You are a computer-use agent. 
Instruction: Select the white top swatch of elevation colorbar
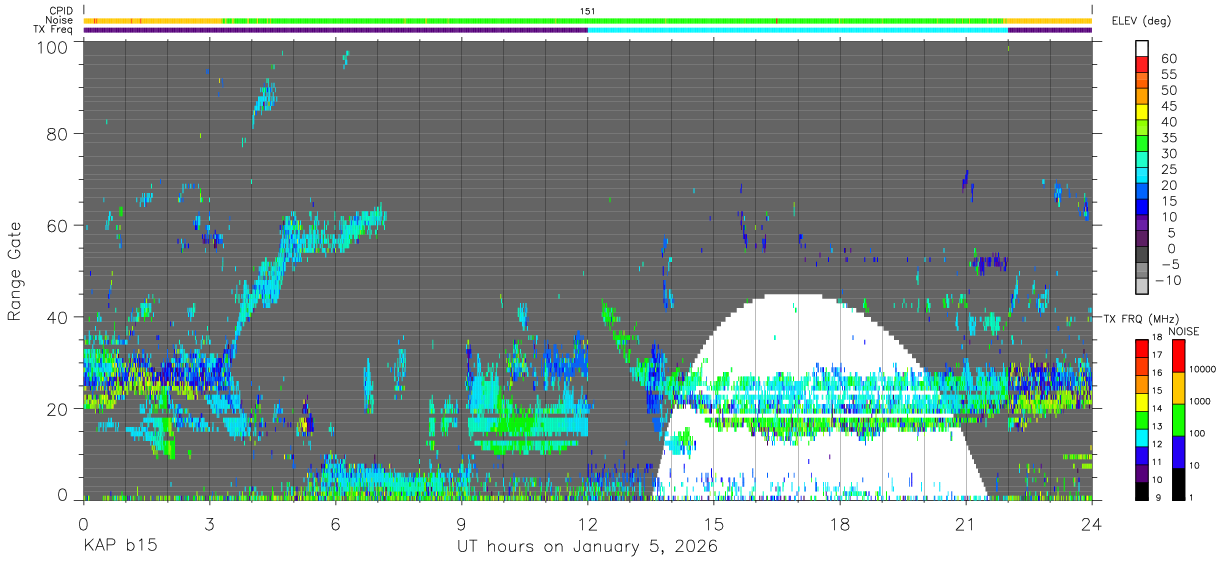coord(1142,49)
